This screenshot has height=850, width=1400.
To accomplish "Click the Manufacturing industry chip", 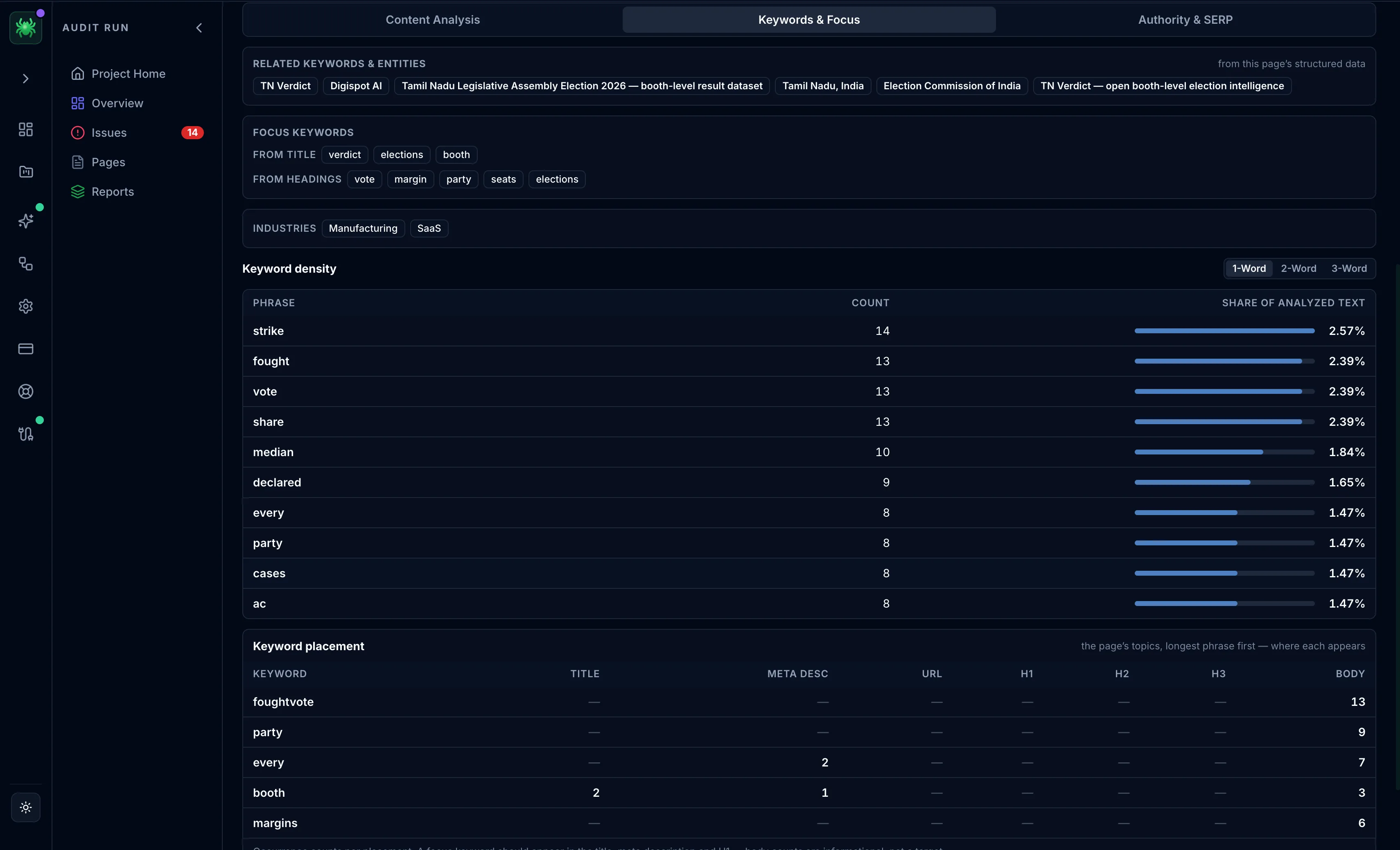I will [363, 228].
